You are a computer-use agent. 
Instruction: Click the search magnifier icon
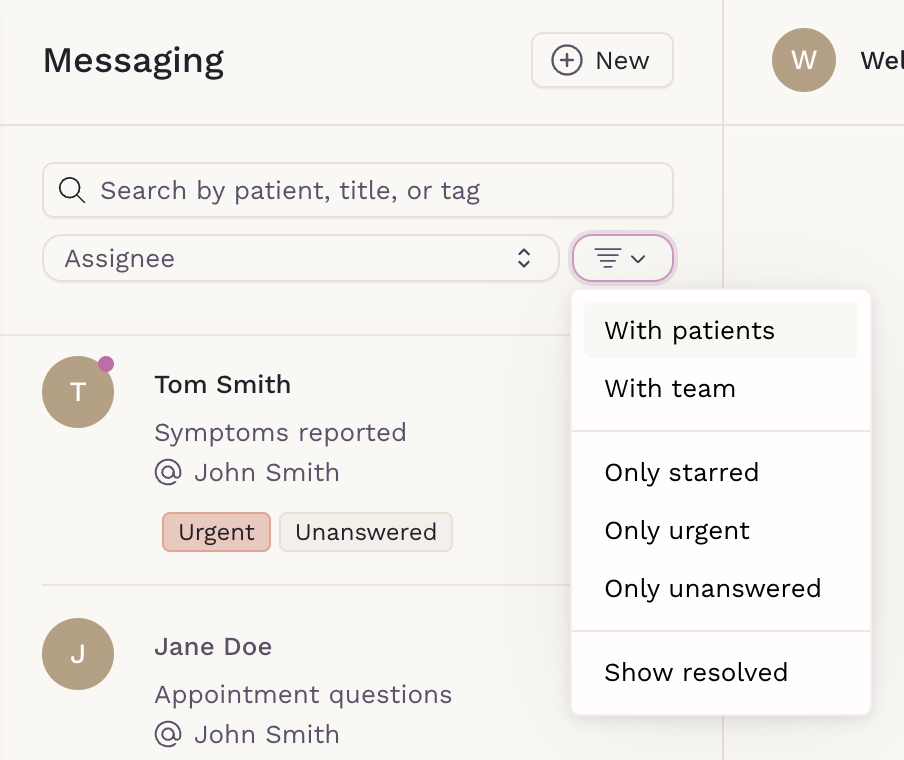pos(72,190)
